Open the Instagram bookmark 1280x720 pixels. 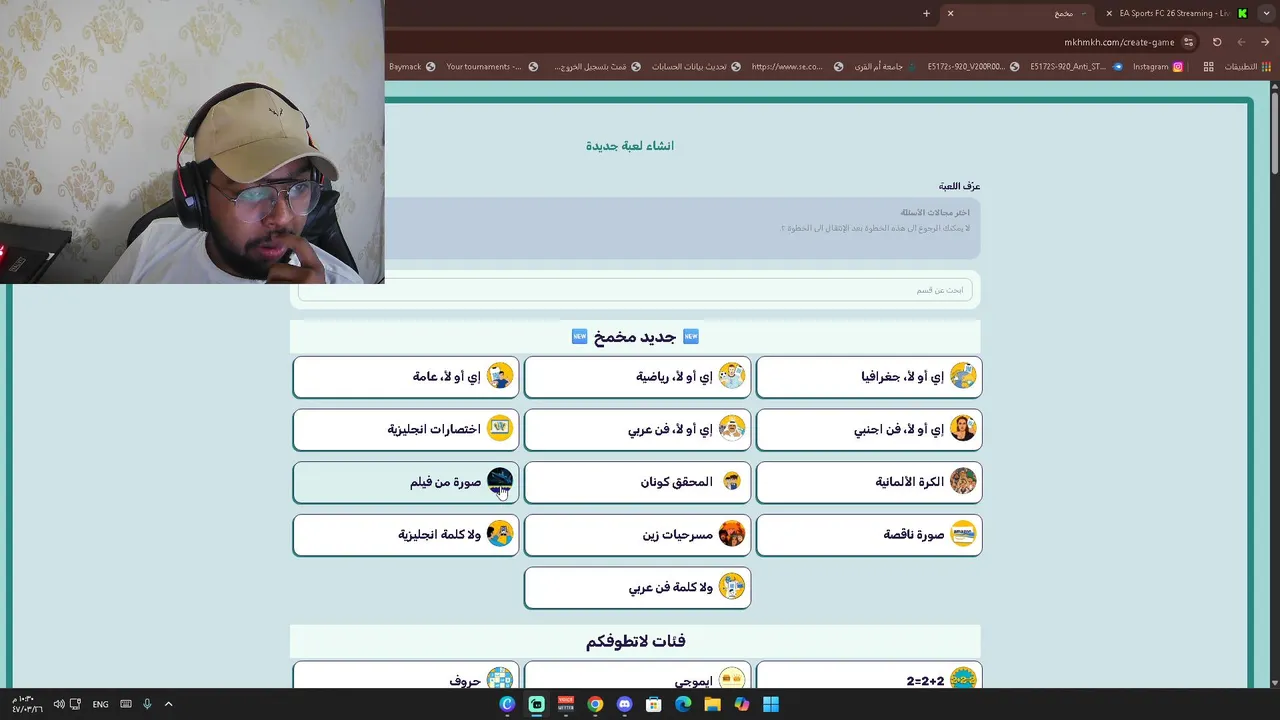(x=1158, y=66)
